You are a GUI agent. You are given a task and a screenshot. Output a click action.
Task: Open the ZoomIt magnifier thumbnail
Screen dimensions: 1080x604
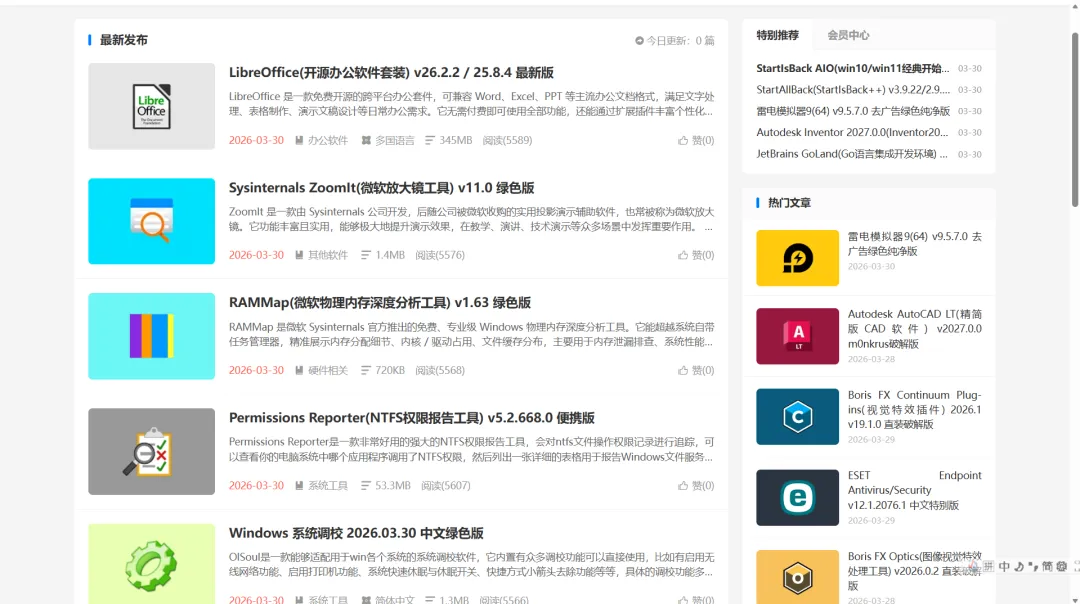tap(152, 221)
